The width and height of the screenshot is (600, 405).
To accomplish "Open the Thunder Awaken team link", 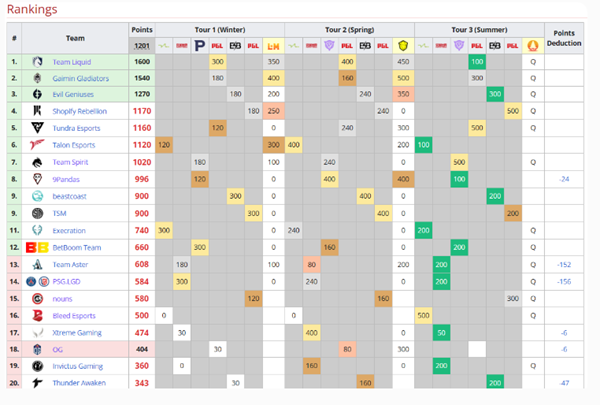I will click(x=78, y=383).
